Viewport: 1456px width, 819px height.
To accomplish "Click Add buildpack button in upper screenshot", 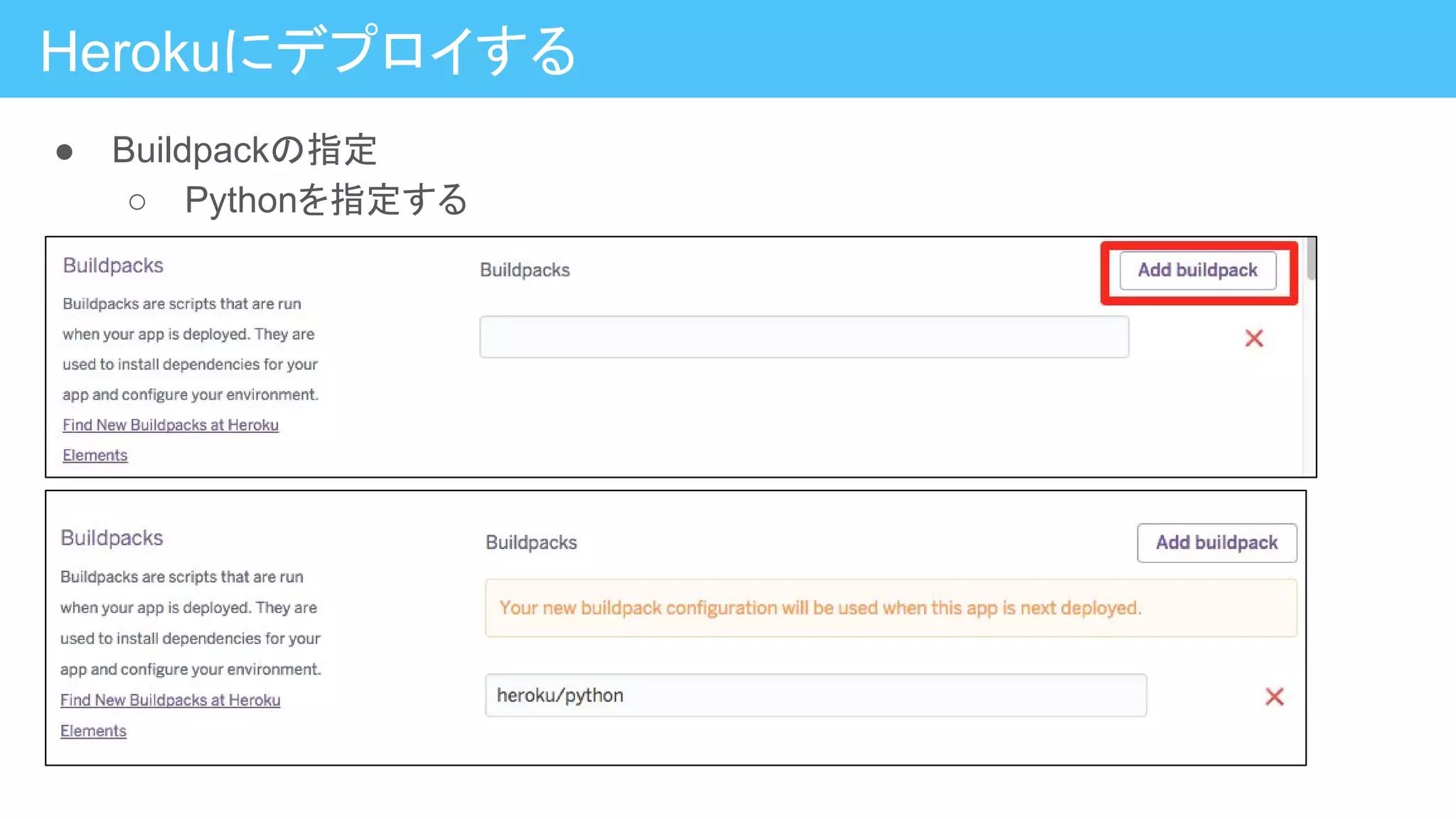I will (1198, 270).
